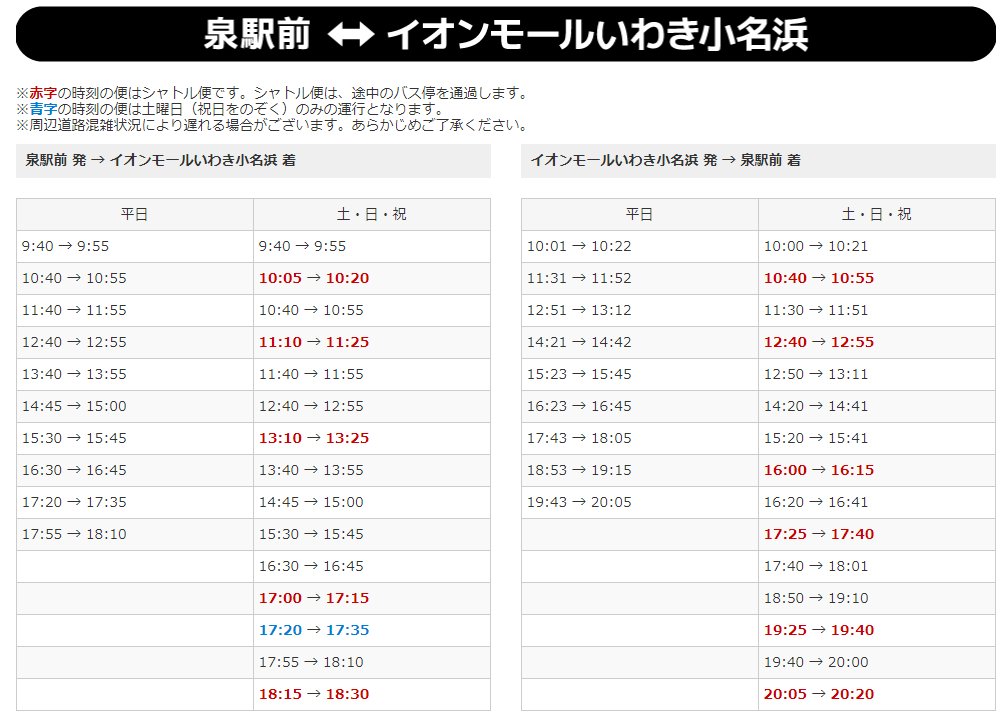Image resolution: width=1005 pixels, height=718 pixels.
Task: Click 土・日・祝 header in the 泉駅前 着 table
Action: click(877, 214)
